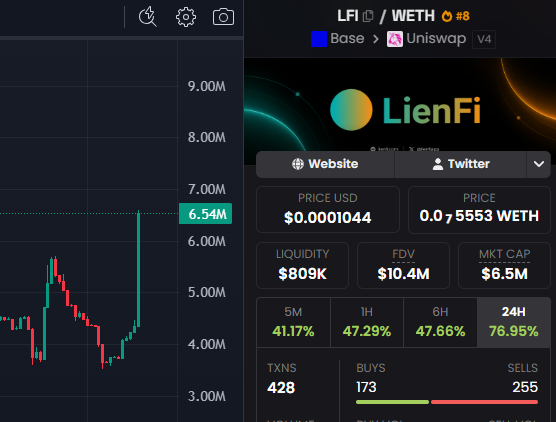Screen dimensions: 556x422
Task: Copy the LFI token address
Action: pyautogui.click(x=368, y=16)
